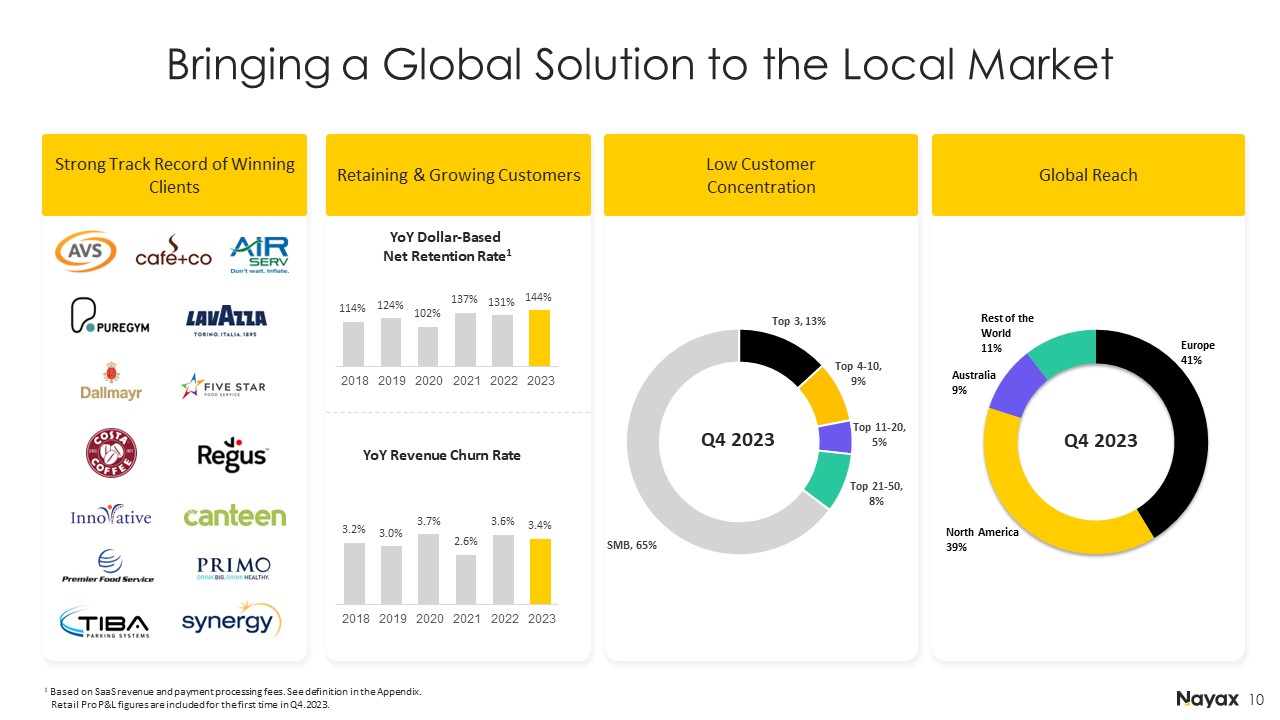Screen dimensions: 1280x720
Task: Click the Dallmayr logo
Action: (x=111, y=384)
